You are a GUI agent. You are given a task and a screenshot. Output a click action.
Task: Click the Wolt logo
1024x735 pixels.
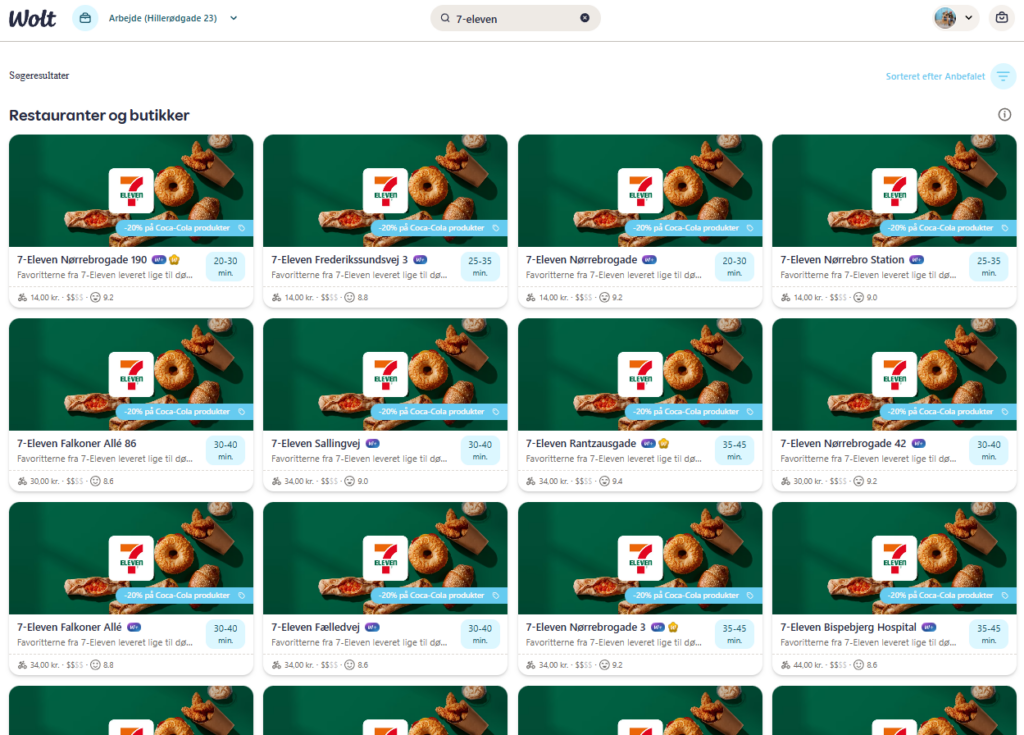point(32,18)
